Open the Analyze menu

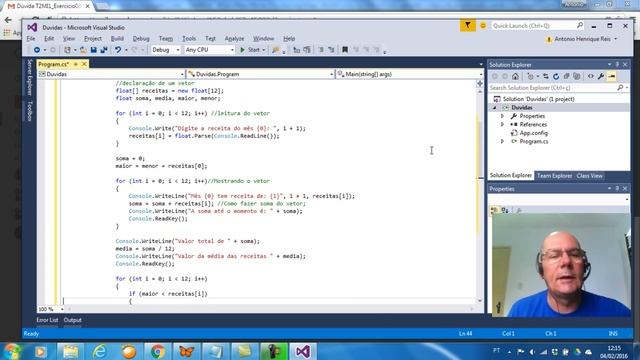point(234,39)
